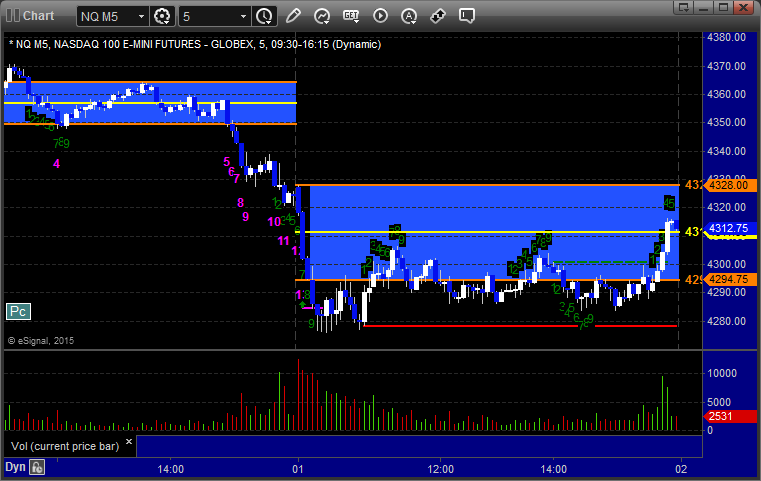Image resolution: width=761 pixels, height=481 pixels.
Task: Click the magenta 4 count label
Action: tap(56, 164)
